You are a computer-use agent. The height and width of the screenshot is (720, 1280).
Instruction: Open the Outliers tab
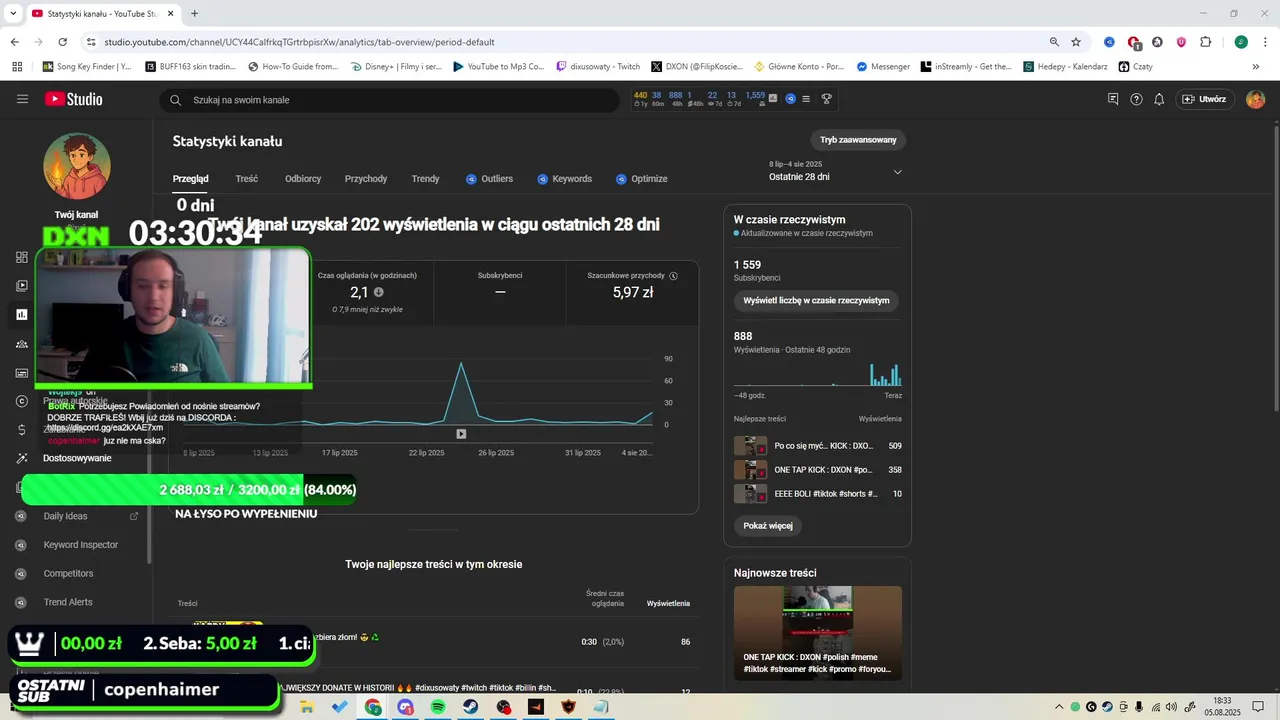(489, 179)
